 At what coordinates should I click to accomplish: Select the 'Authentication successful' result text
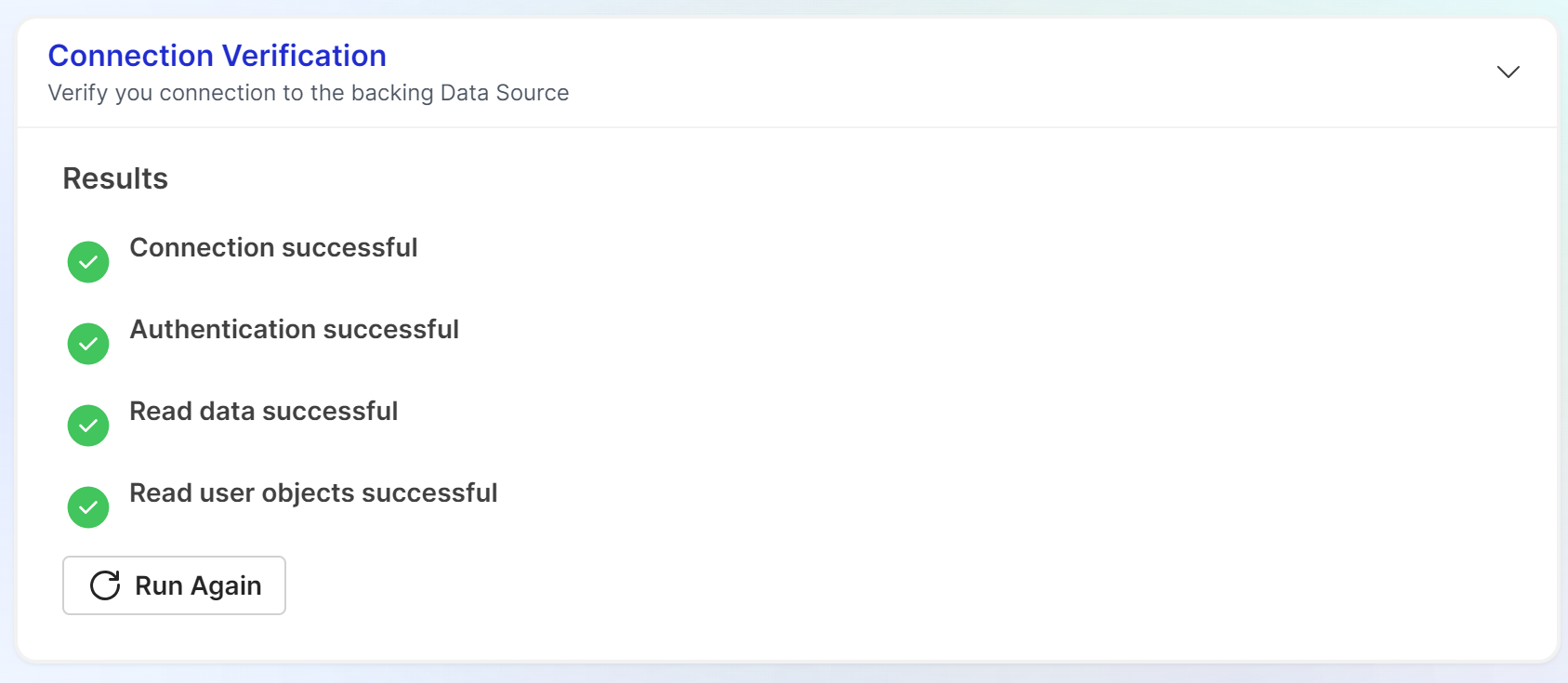tap(294, 329)
